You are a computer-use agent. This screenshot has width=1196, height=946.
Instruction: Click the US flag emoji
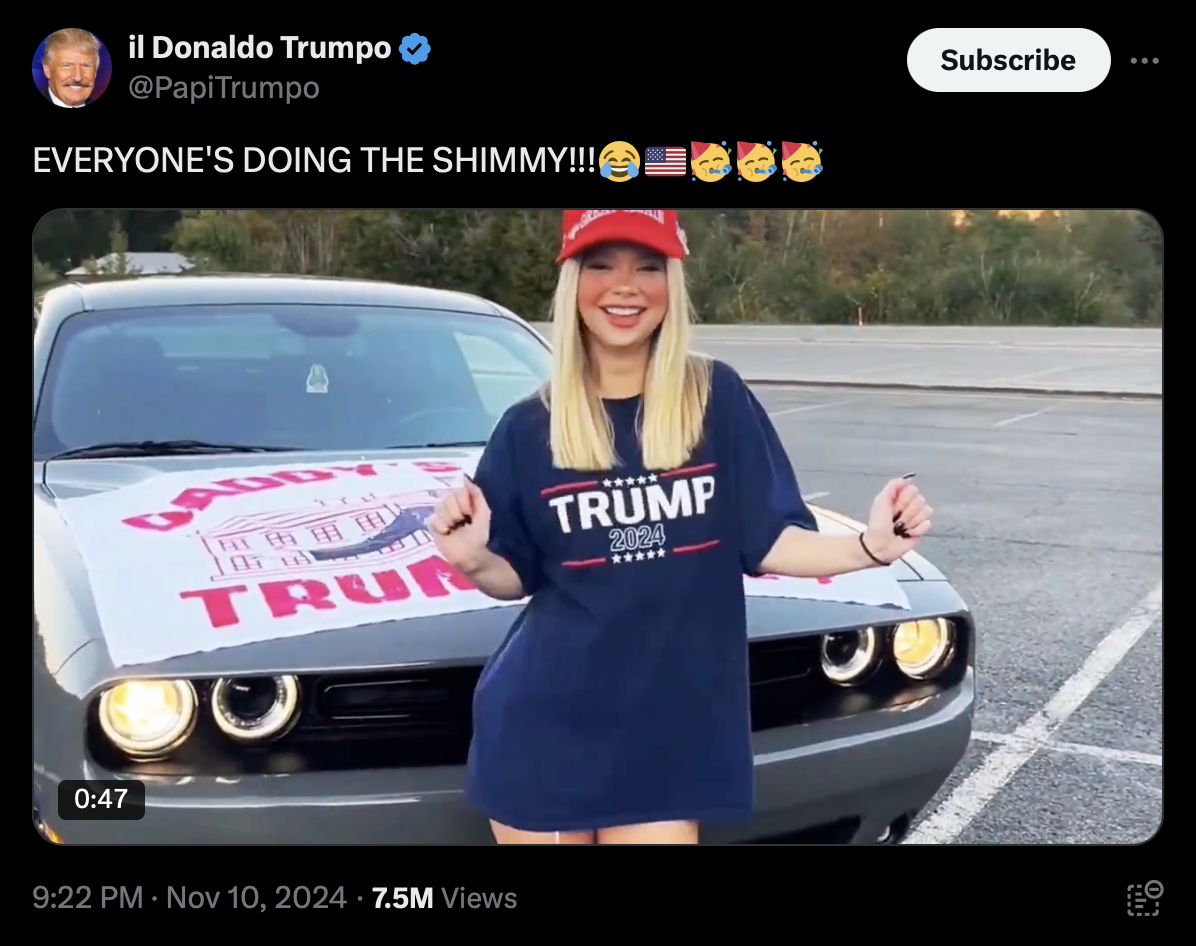665,161
